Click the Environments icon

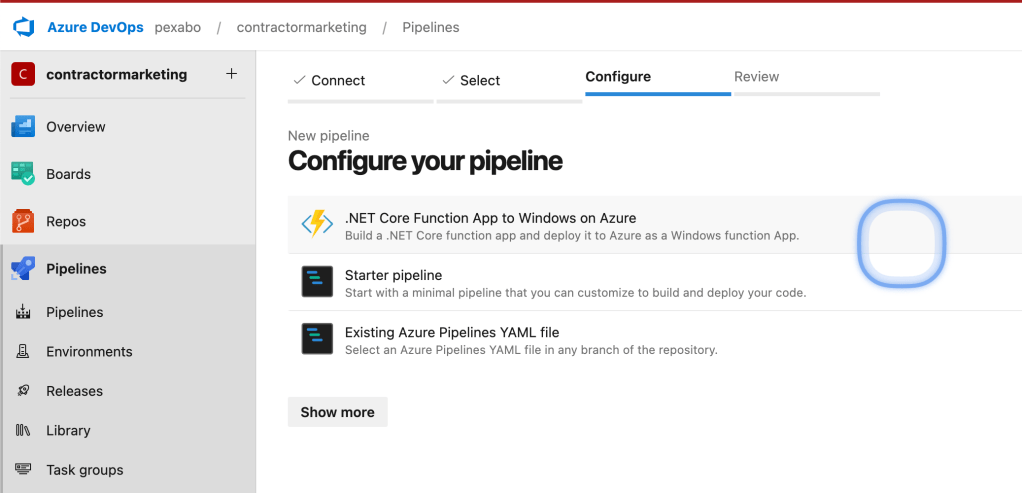[23, 351]
